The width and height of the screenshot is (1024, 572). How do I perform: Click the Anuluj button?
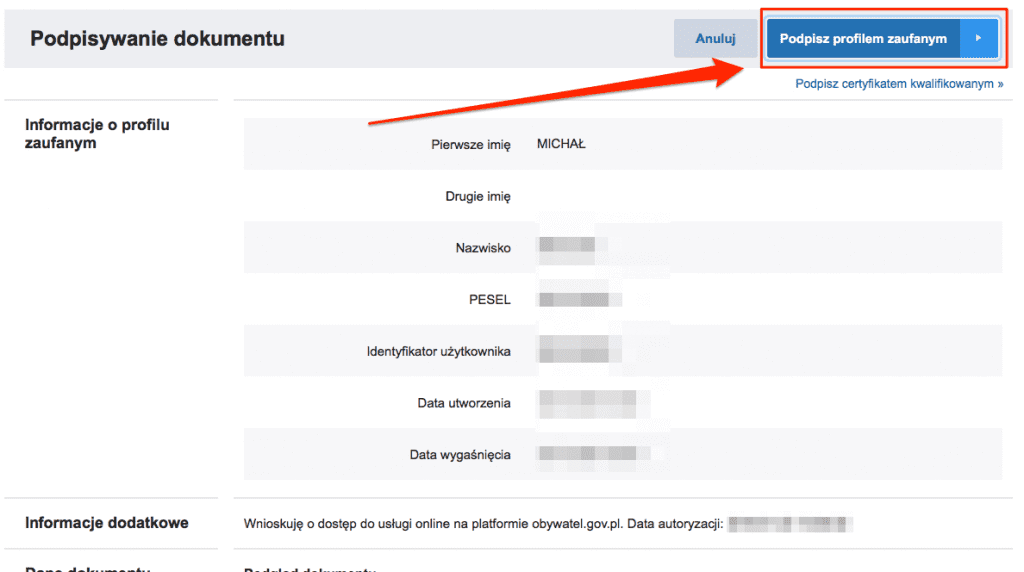715,39
